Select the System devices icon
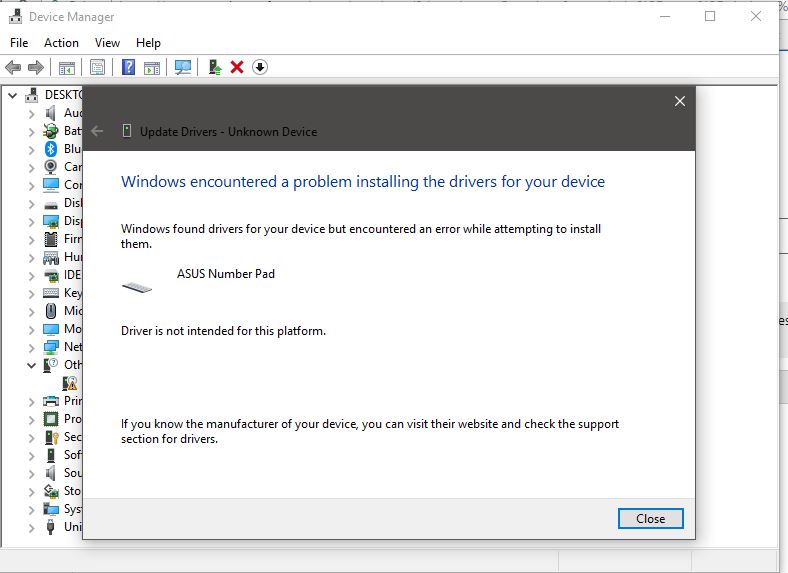Viewport: 788px width, 573px height. (x=51, y=509)
